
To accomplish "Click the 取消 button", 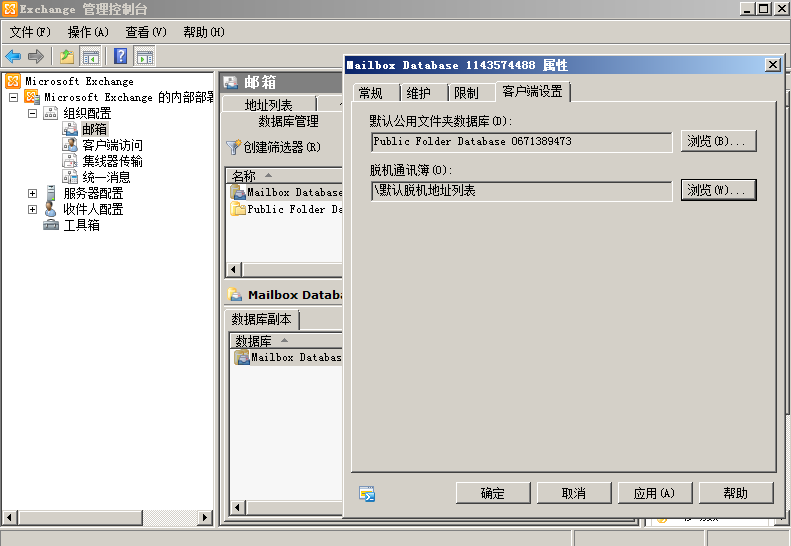I will [574, 493].
